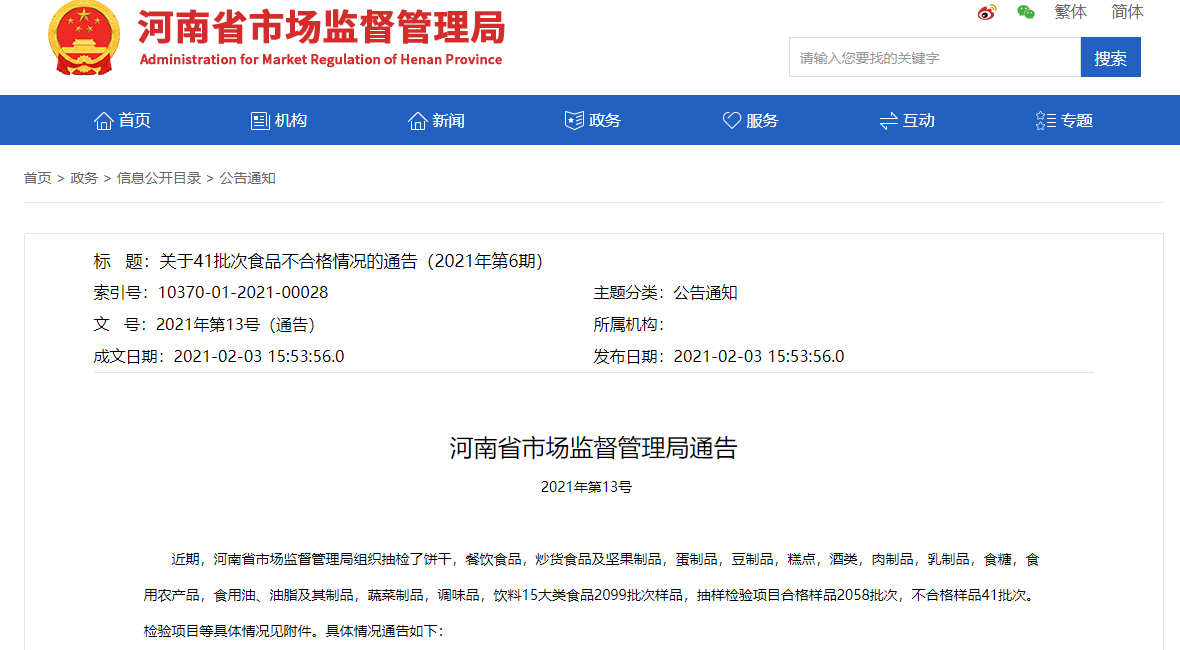Click the list-star icon beside 专题
Image resolution: width=1180 pixels, height=650 pixels.
click(x=1046, y=120)
